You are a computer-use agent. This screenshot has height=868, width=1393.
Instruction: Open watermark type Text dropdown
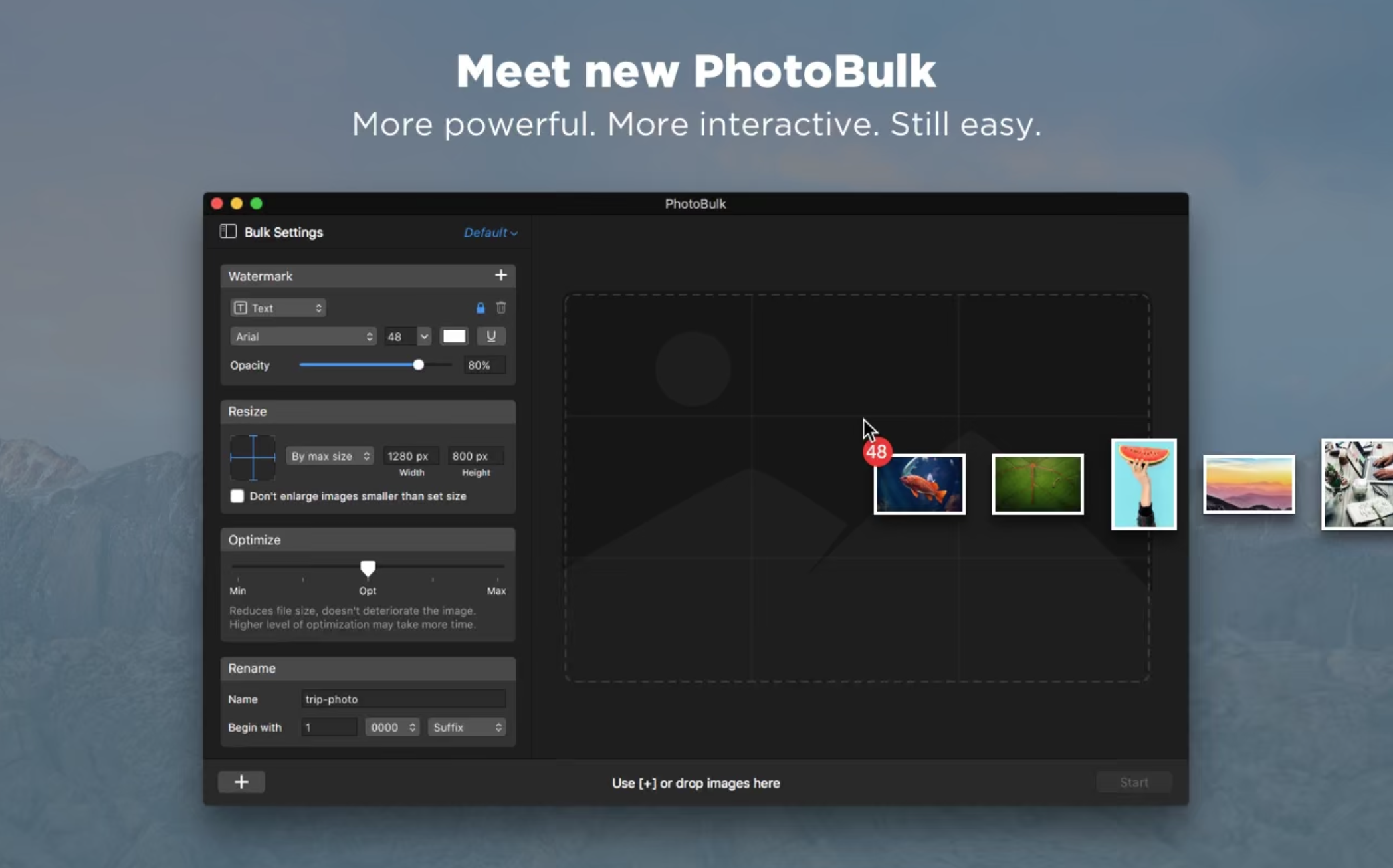coord(278,308)
